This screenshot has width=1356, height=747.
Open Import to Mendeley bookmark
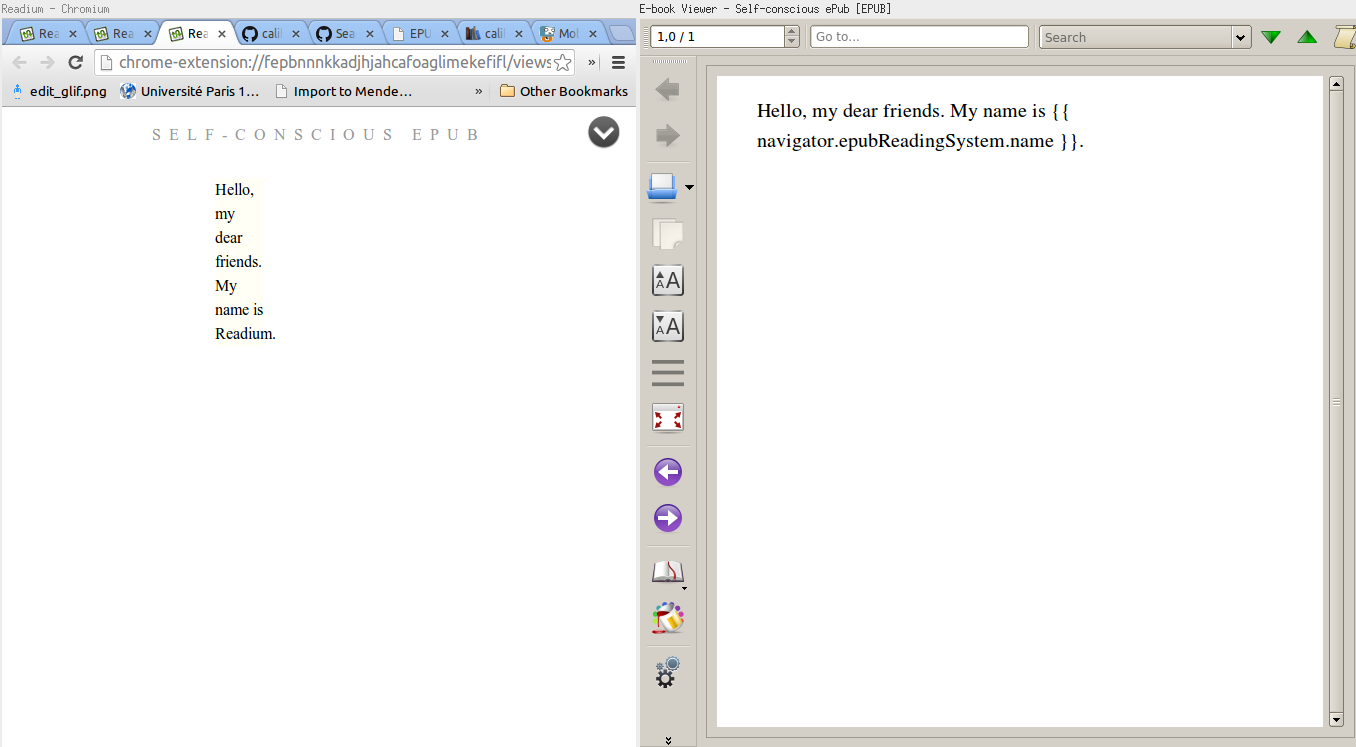point(343,91)
